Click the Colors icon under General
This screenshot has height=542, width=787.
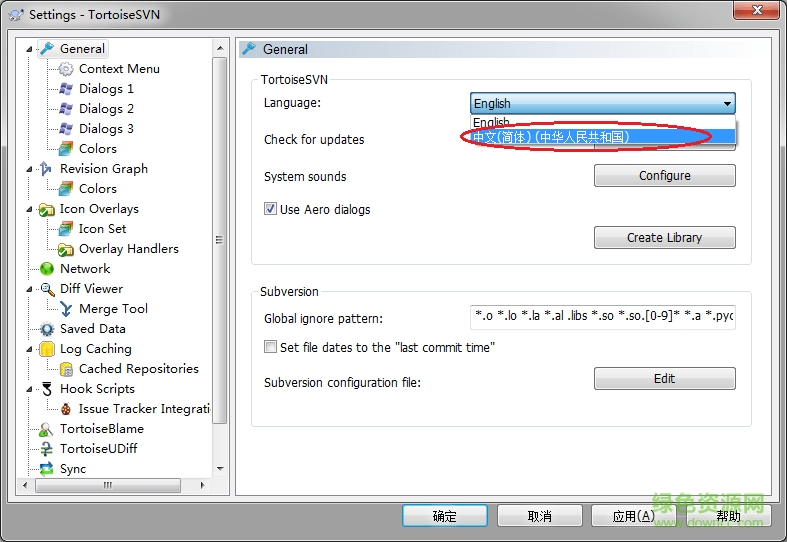(66, 149)
